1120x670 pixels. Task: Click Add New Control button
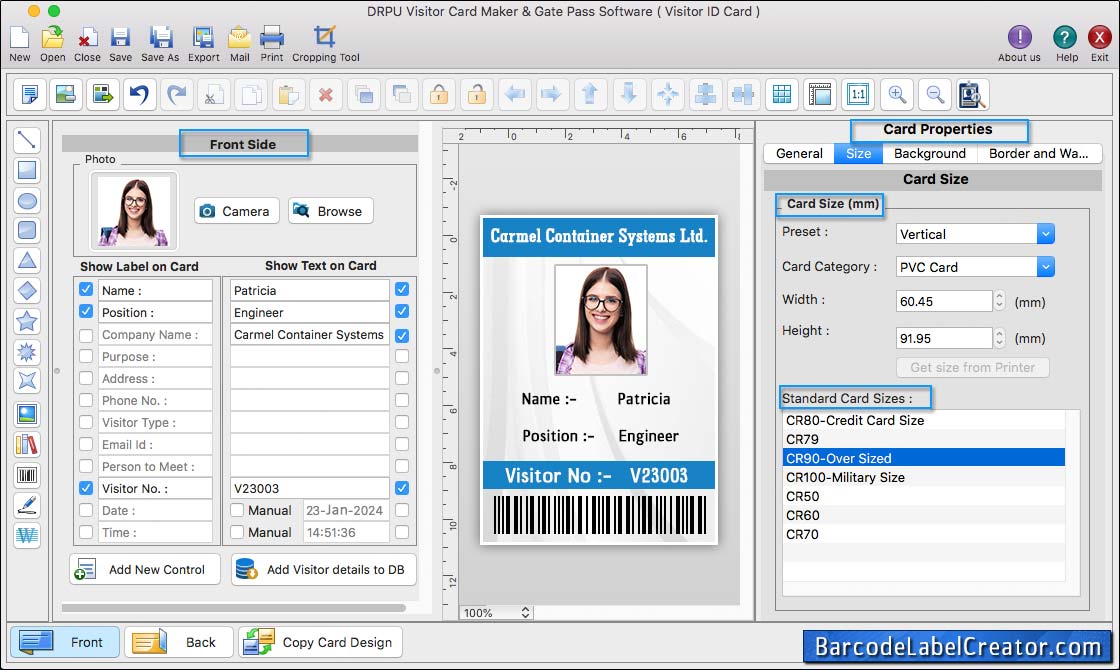145,569
